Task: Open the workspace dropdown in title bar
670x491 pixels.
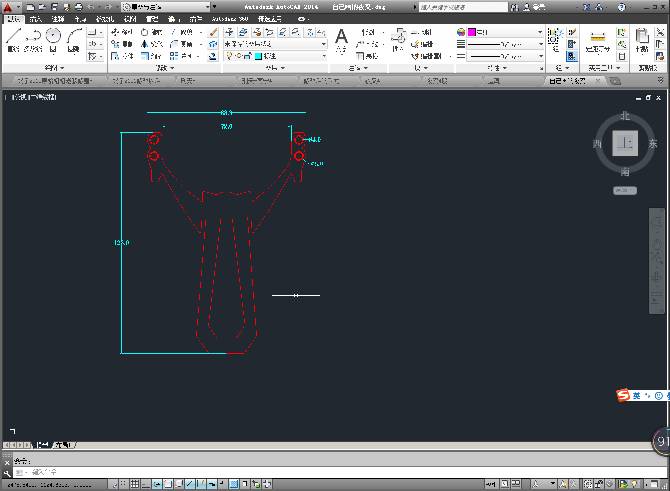Action: pyautogui.click(x=166, y=7)
